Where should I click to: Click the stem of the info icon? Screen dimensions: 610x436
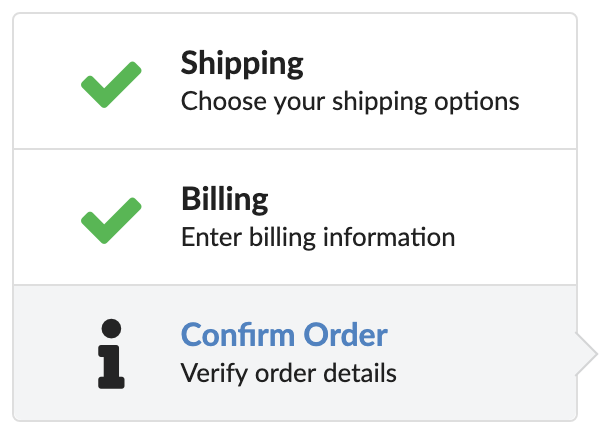click(111, 367)
